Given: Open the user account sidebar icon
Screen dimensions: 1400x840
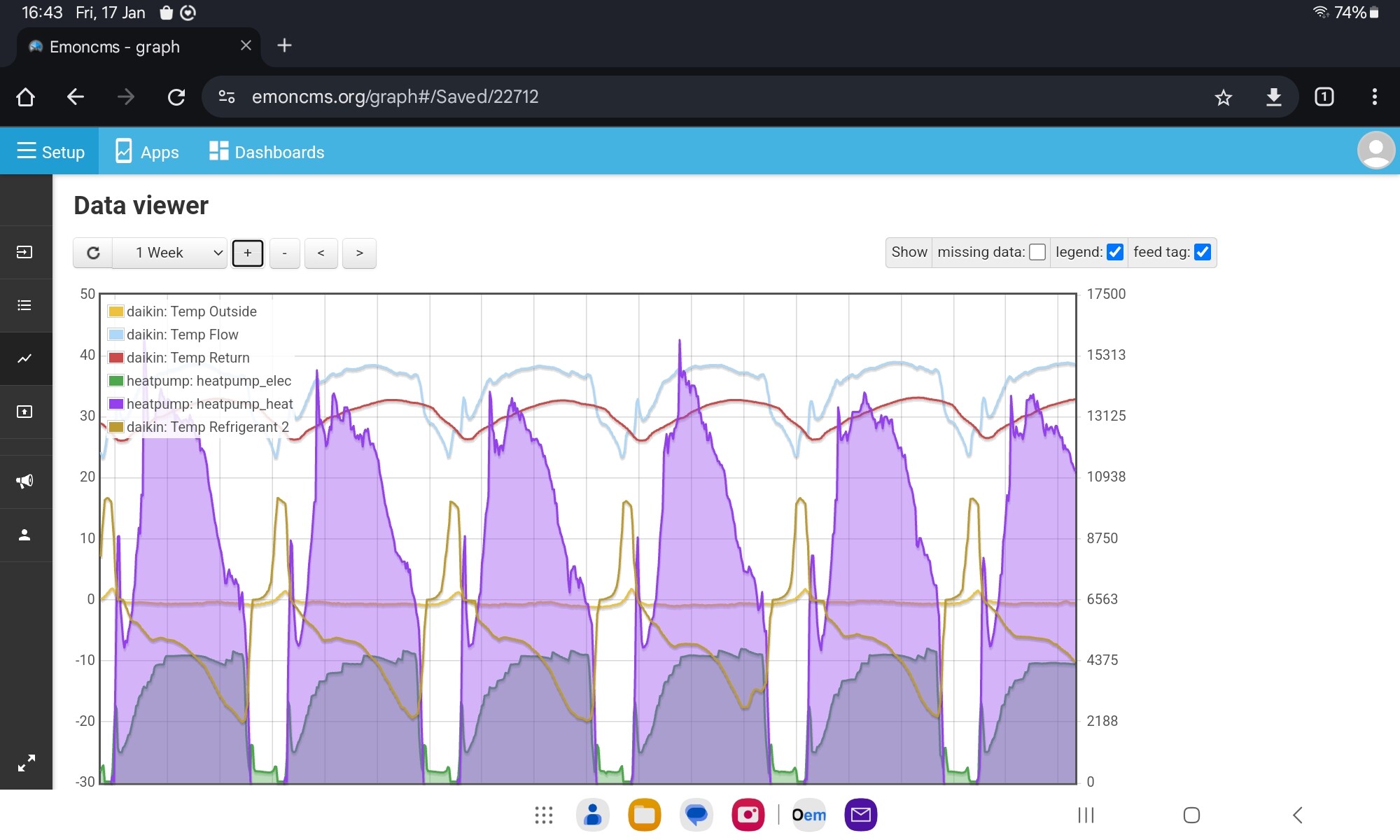Looking at the screenshot, I should [25, 535].
